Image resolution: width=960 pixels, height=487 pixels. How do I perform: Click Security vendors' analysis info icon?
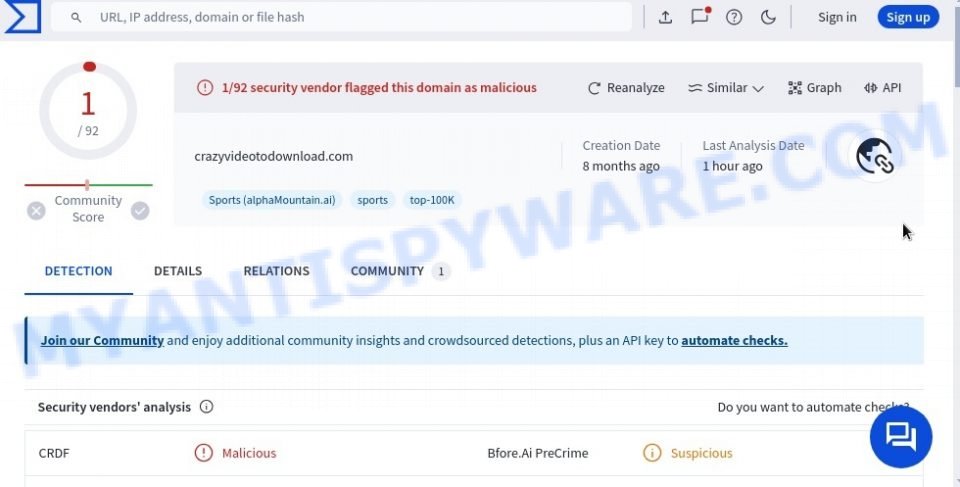[x=206, y=406]
